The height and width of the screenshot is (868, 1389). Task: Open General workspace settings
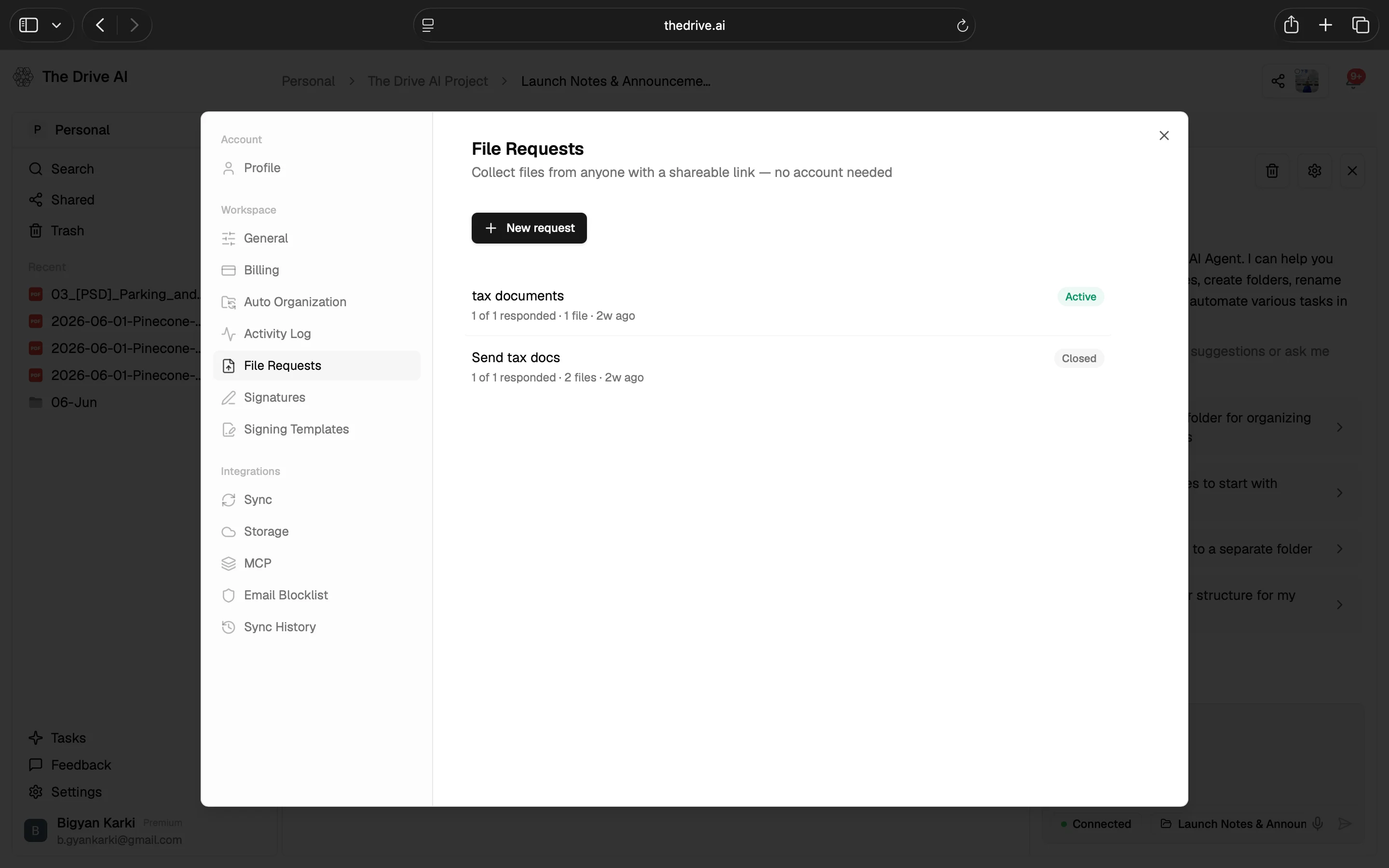pos(316,238)
